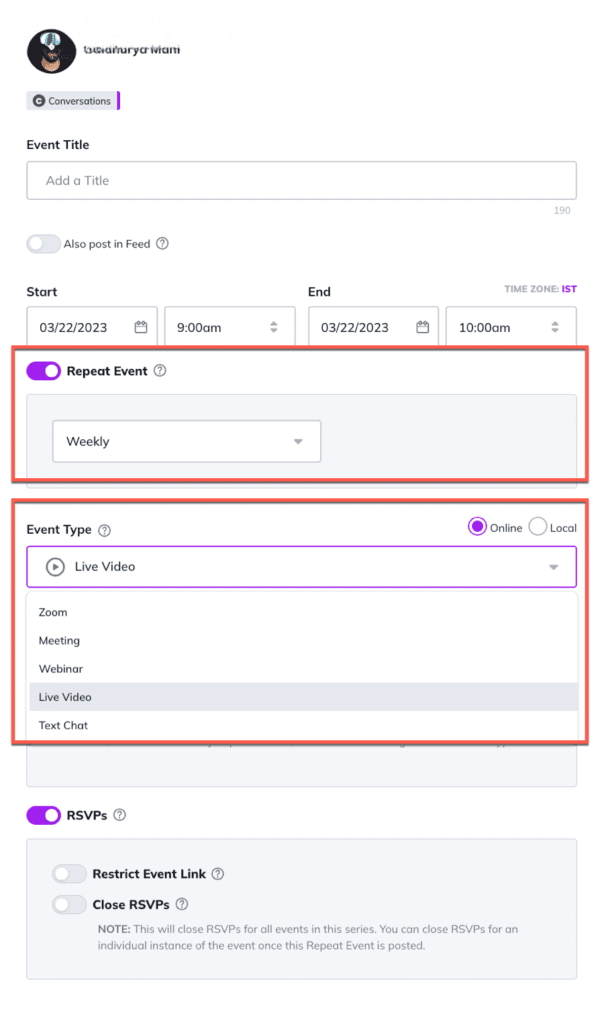Enable the Also post in Feed toggle
The image size is (604, 1024).
tap(43, 244)
